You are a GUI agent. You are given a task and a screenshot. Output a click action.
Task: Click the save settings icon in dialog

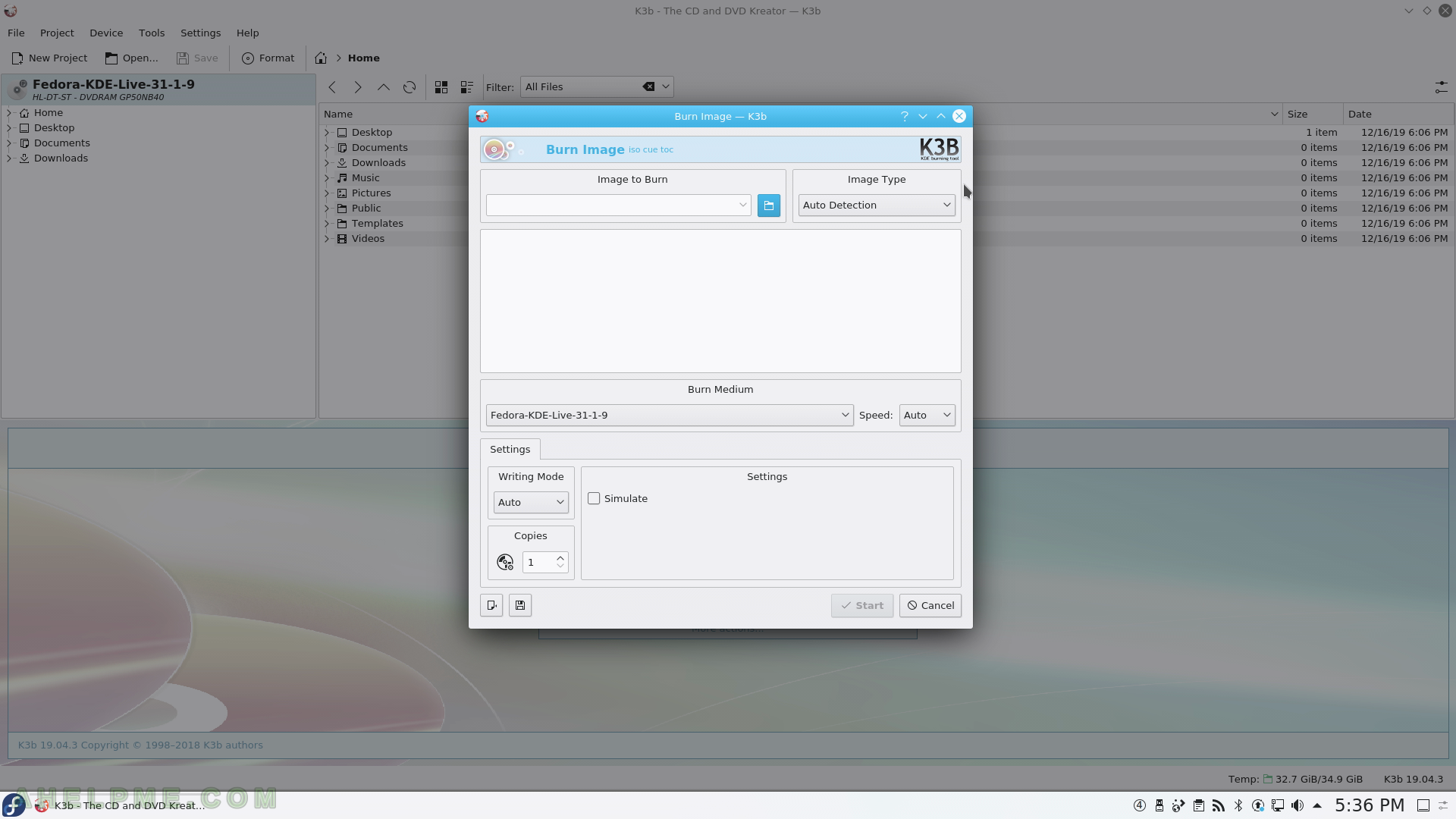520,605
